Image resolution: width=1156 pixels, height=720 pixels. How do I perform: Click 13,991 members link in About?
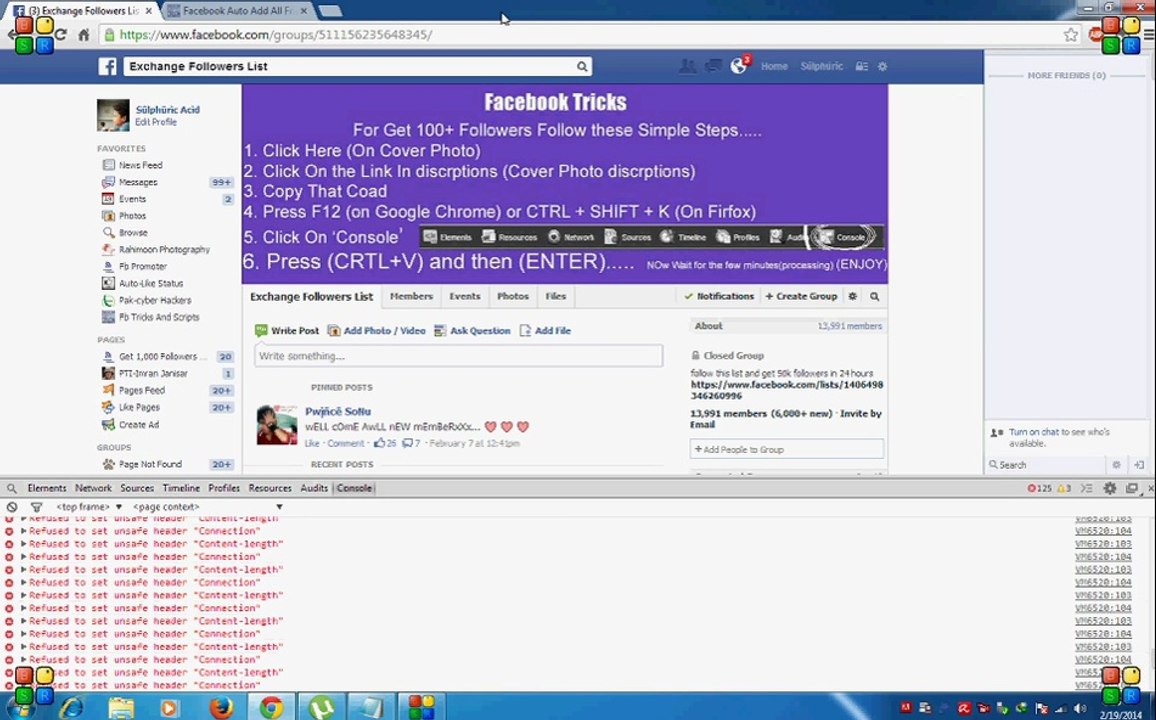click(849, 326)
